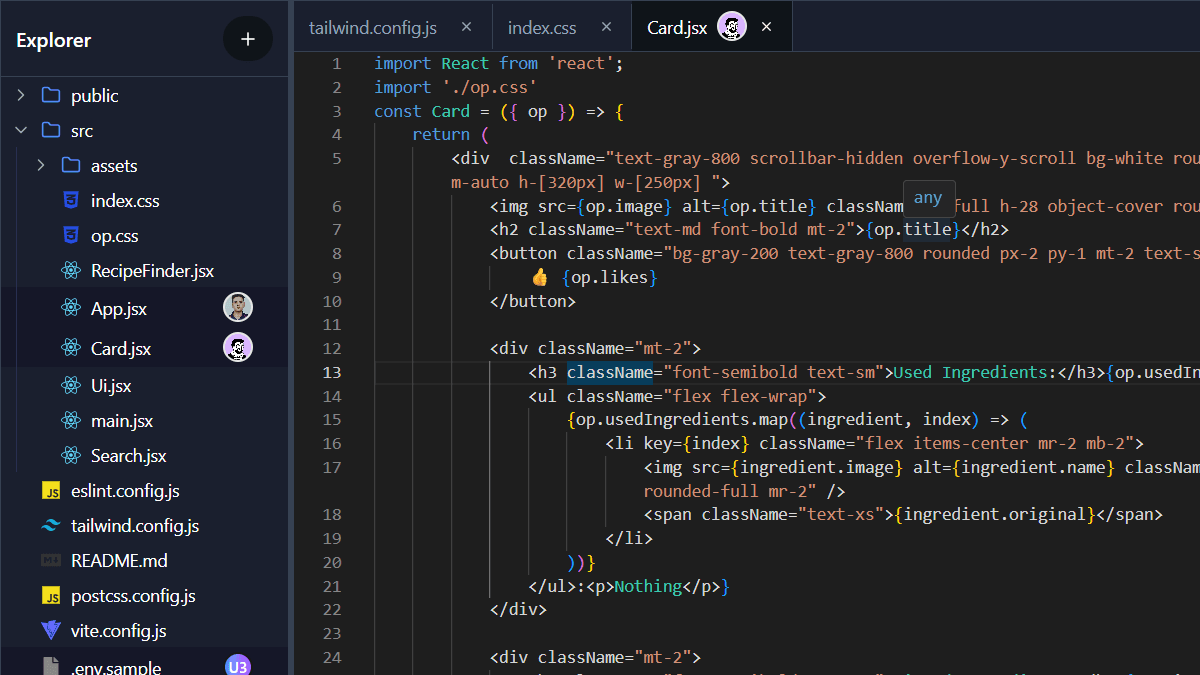Click the README.md markdown file icon
Screen dimensions: 1200x675
[x=50, y=560]
